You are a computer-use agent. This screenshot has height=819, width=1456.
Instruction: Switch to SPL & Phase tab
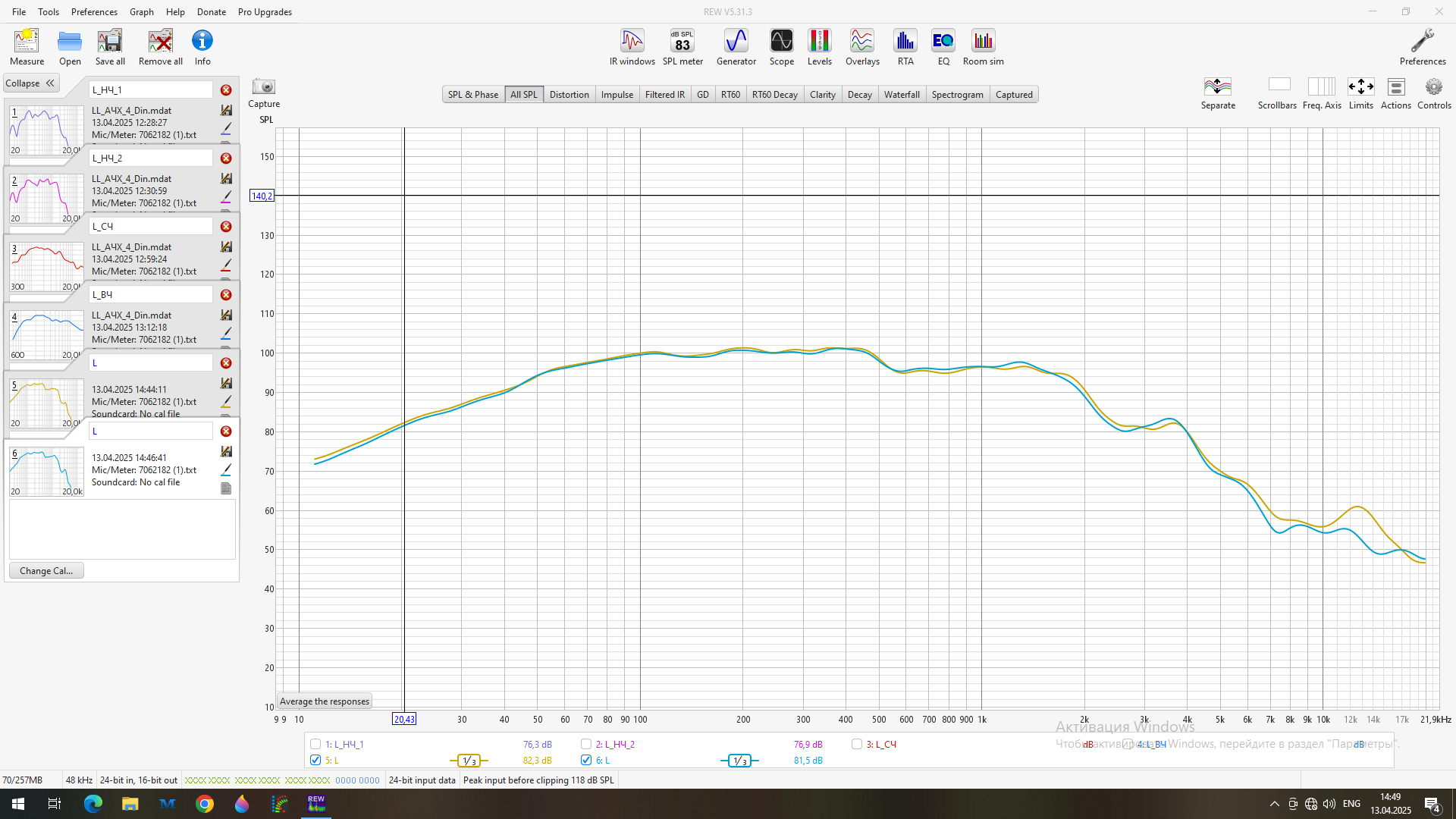click(x=472, y=95)
